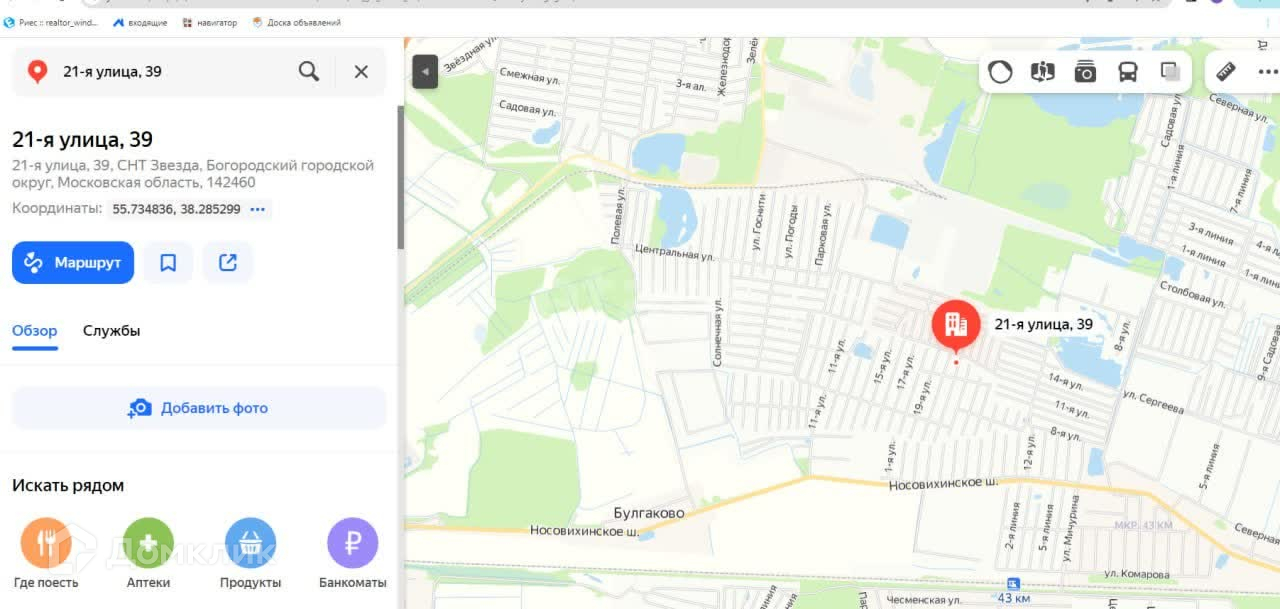Search nearby Аптеки category
The width and height of the screenshot is (1280, 609).
pyautogui.click(x=148, y=553)
